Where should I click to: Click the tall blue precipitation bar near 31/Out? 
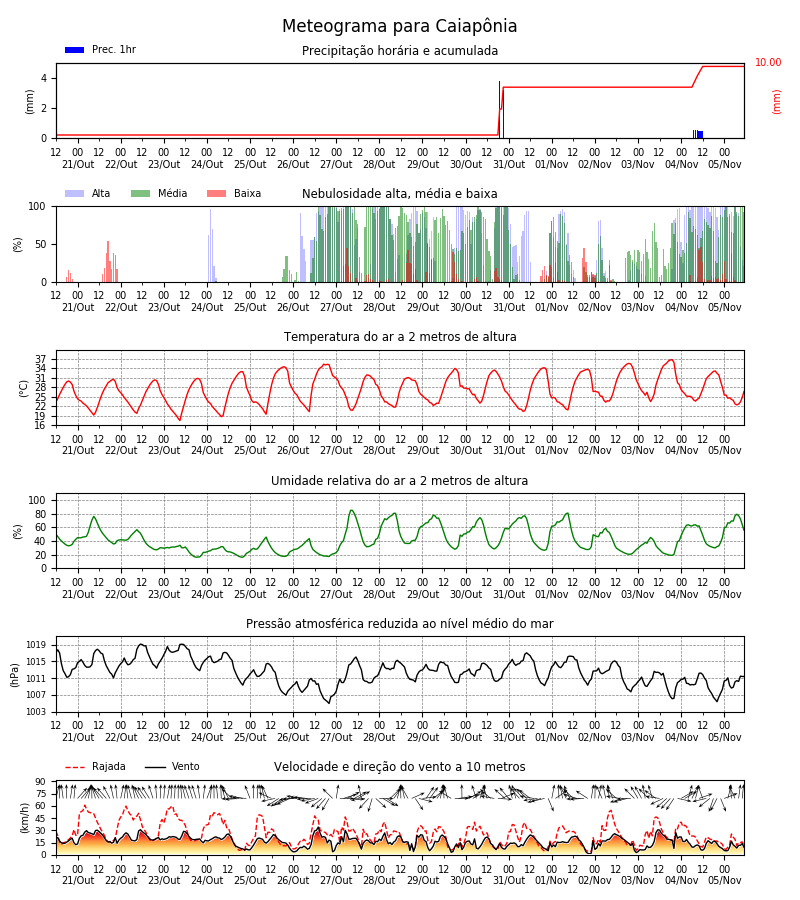click(x=499, y=109)
